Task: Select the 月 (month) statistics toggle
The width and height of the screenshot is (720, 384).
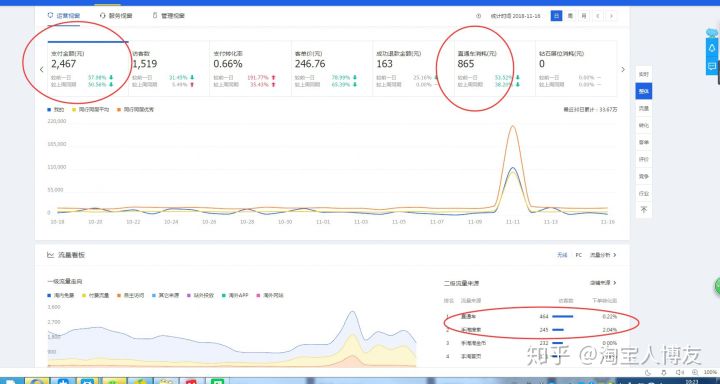Action: (584, 16)
